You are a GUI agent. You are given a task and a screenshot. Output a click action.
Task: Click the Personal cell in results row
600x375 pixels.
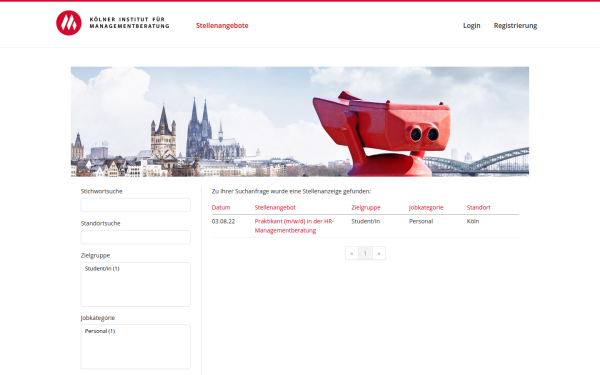(421, 221)
